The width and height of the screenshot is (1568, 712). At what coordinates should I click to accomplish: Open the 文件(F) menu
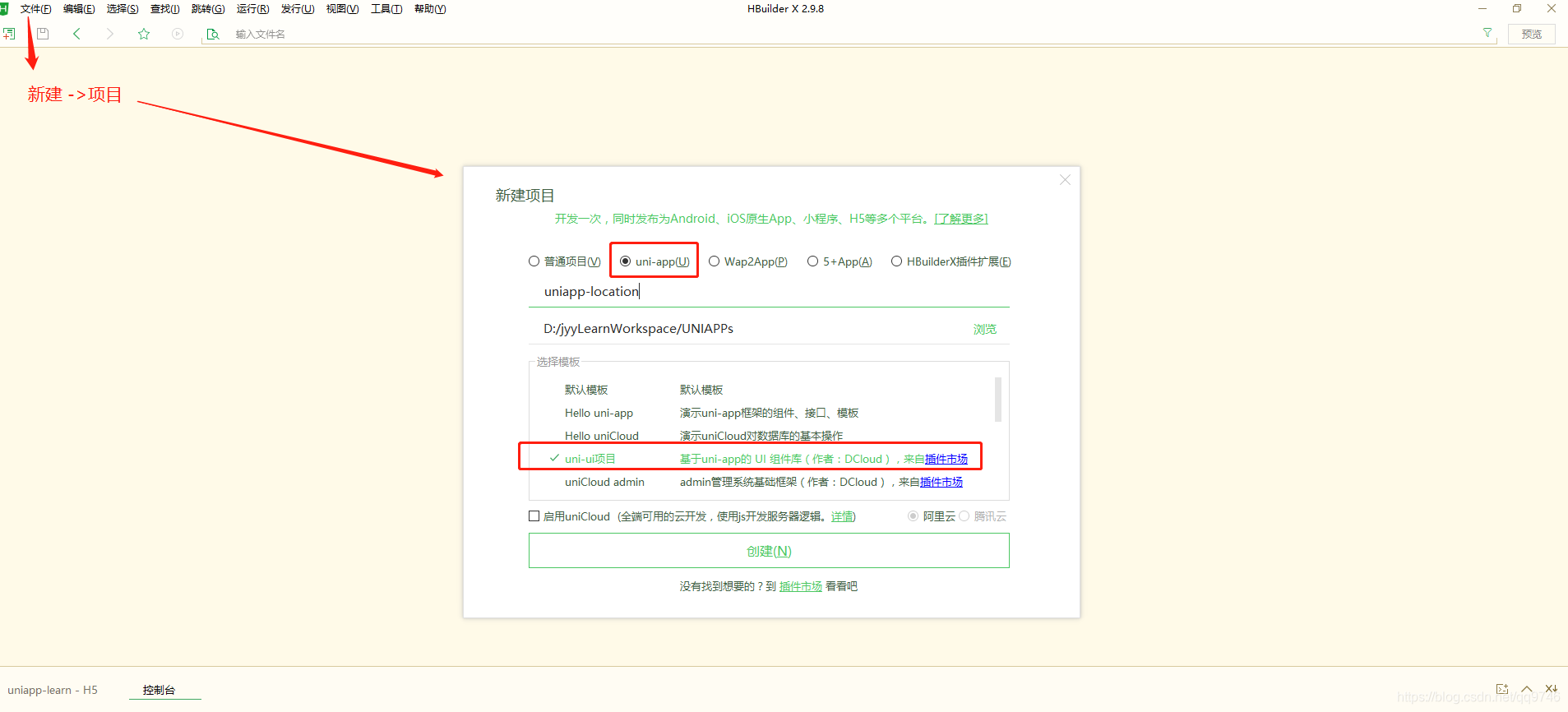click(35, 9)
